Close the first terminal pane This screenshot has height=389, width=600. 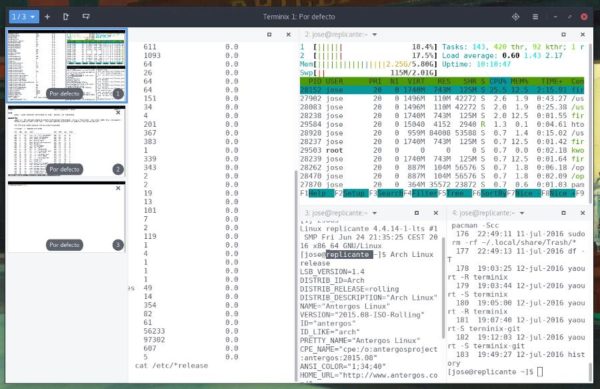pos(289,34)
